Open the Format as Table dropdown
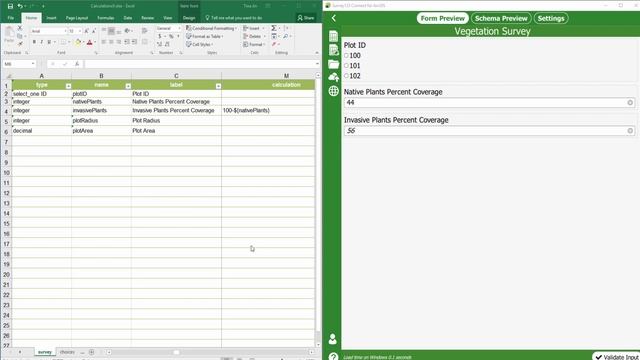 pos(204,36)
